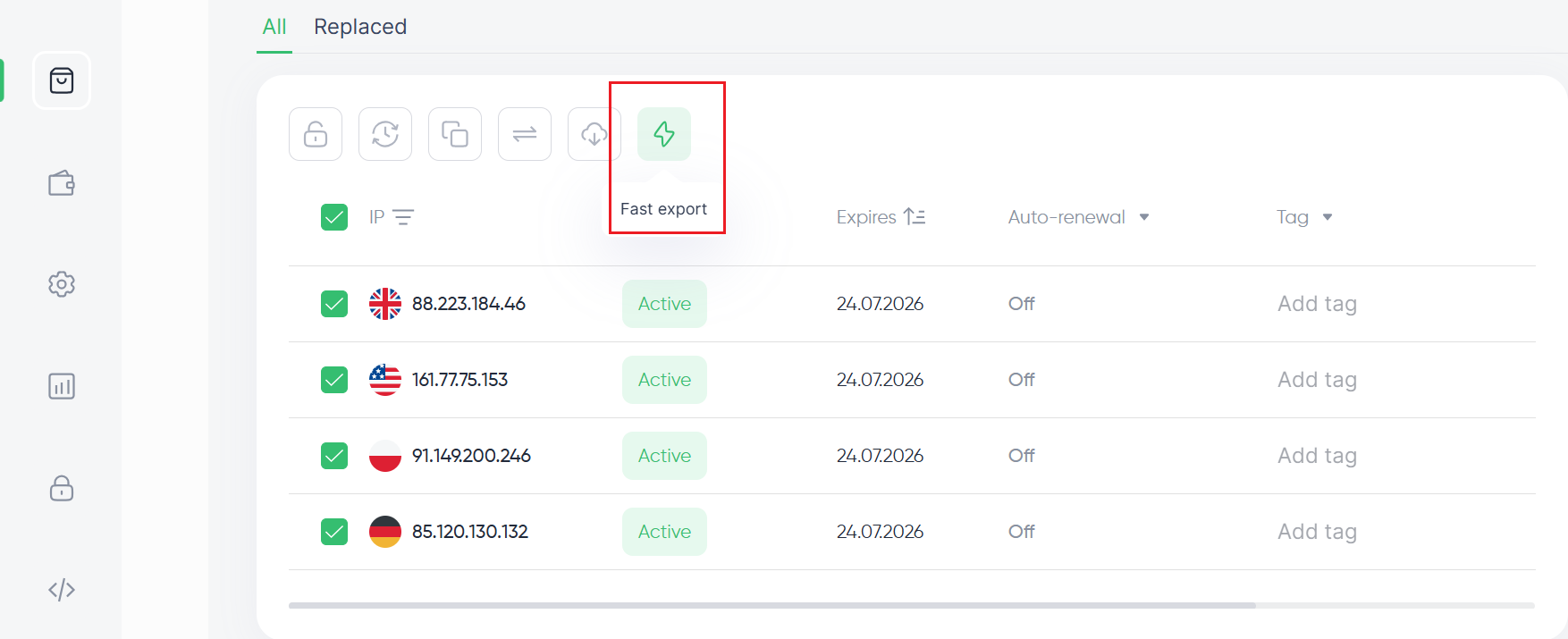This screenshot has width=1568, height=639.
Task: Click the Expires column header label
Action: tap(866, 217)
